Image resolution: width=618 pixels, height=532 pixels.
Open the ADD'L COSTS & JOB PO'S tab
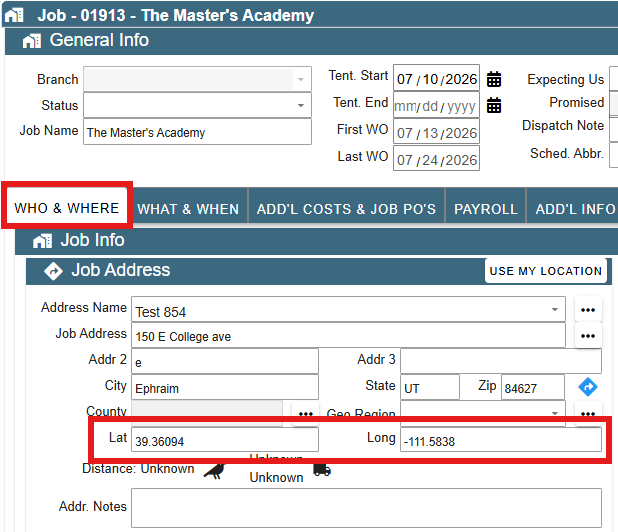[346, 209]
